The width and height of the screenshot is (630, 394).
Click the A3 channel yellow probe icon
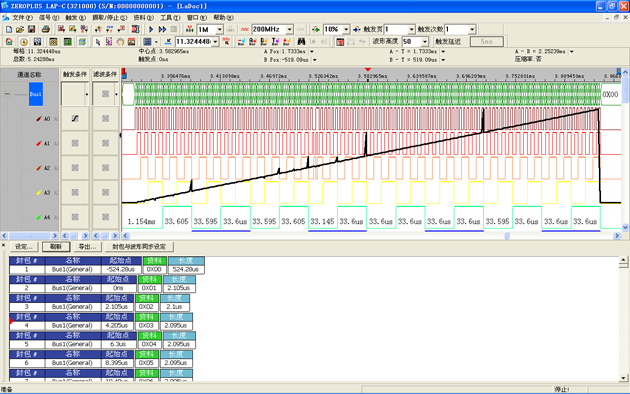pos(39,192)
